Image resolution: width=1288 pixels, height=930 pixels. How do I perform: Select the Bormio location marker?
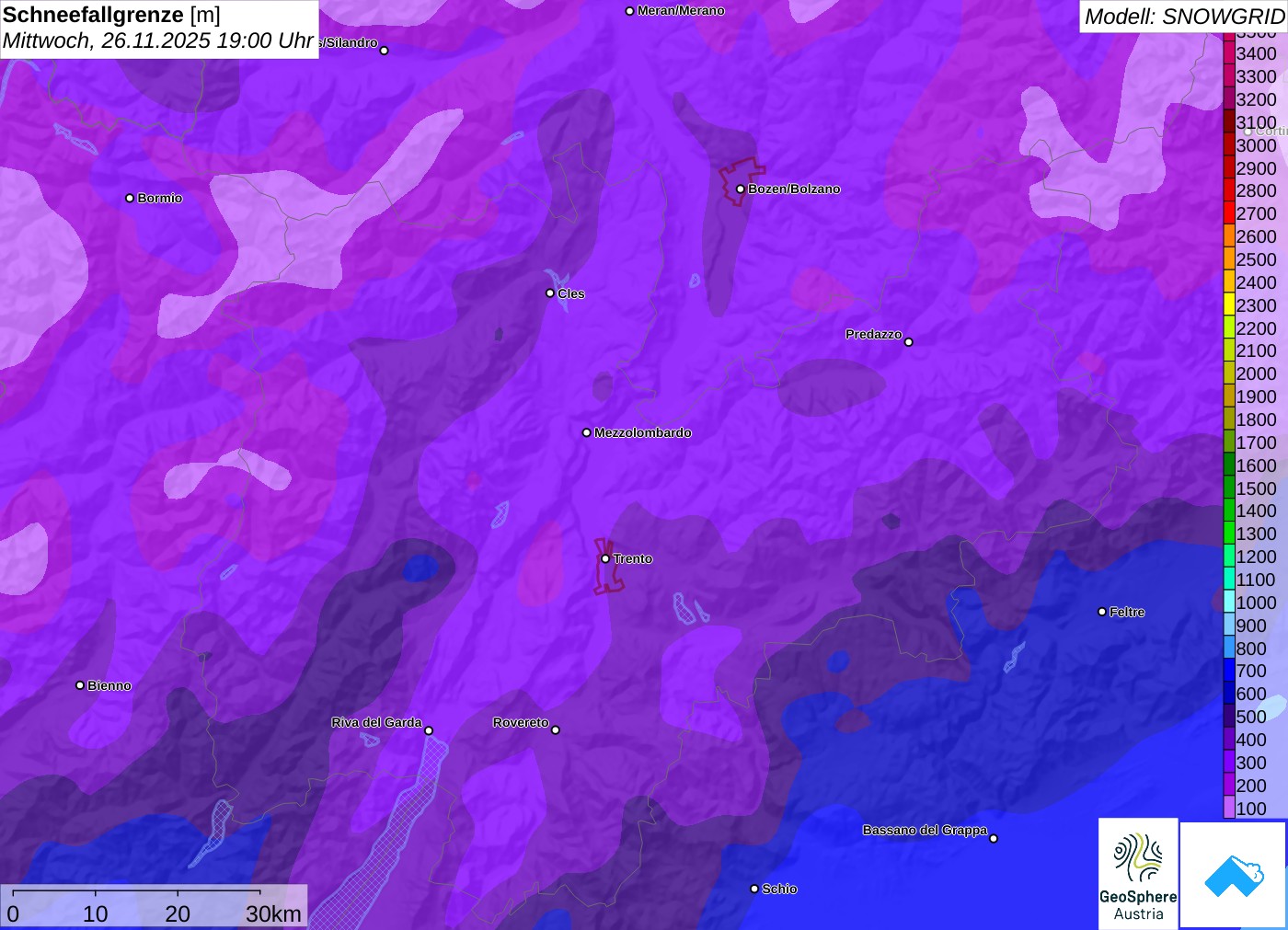pos(130,198)
